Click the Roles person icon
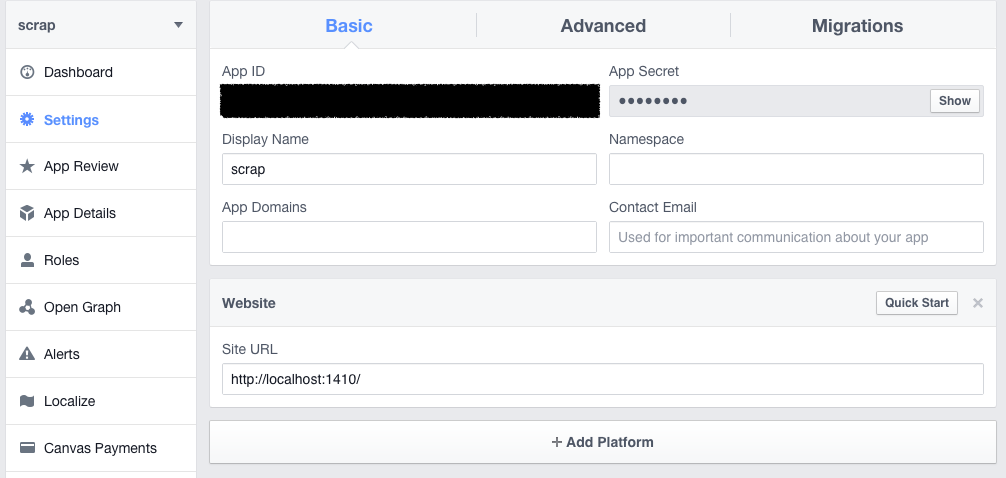Image resolution: width=1006 pixels, height=478 pixels. (27, 260)
